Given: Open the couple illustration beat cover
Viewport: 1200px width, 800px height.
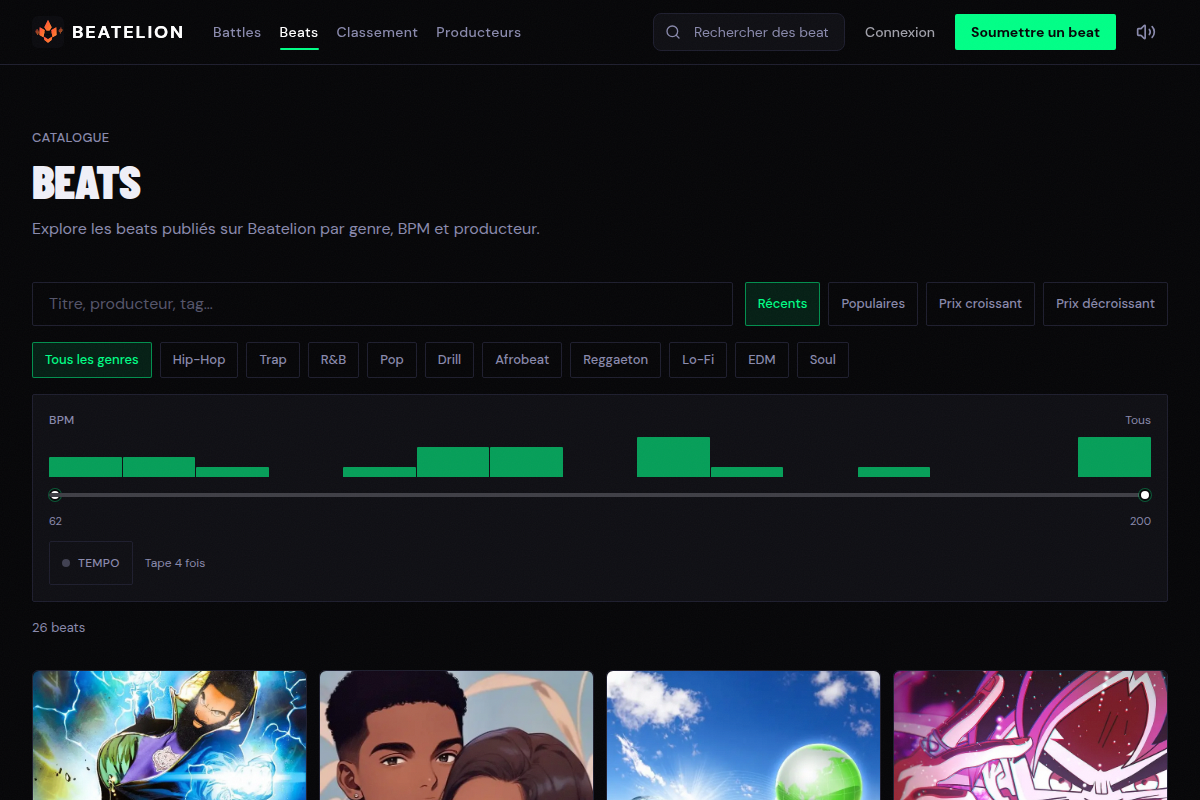Looking at the screenshot, I should coord(456,735).
